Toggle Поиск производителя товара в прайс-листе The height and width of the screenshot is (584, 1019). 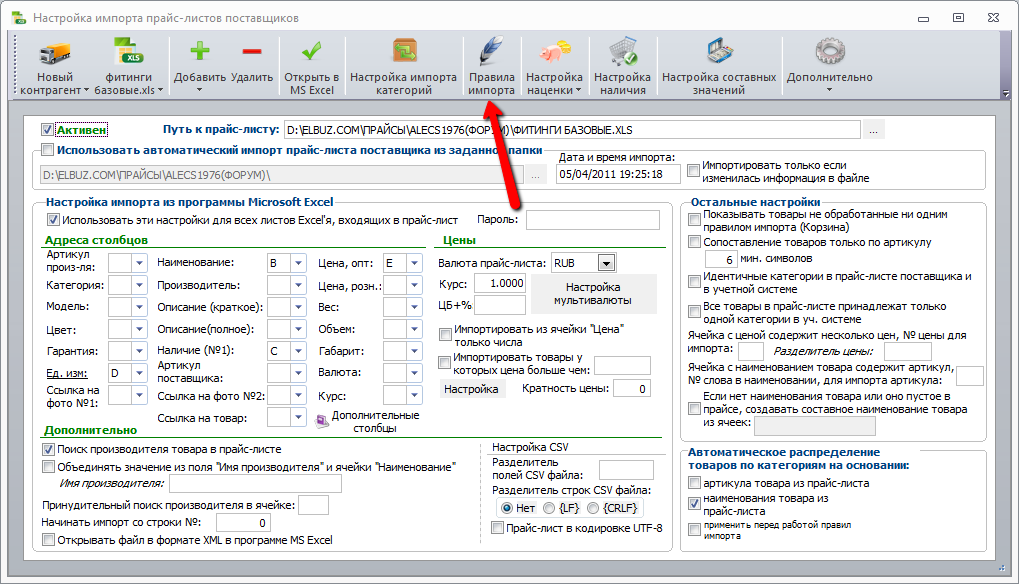(x=48, y=449)
